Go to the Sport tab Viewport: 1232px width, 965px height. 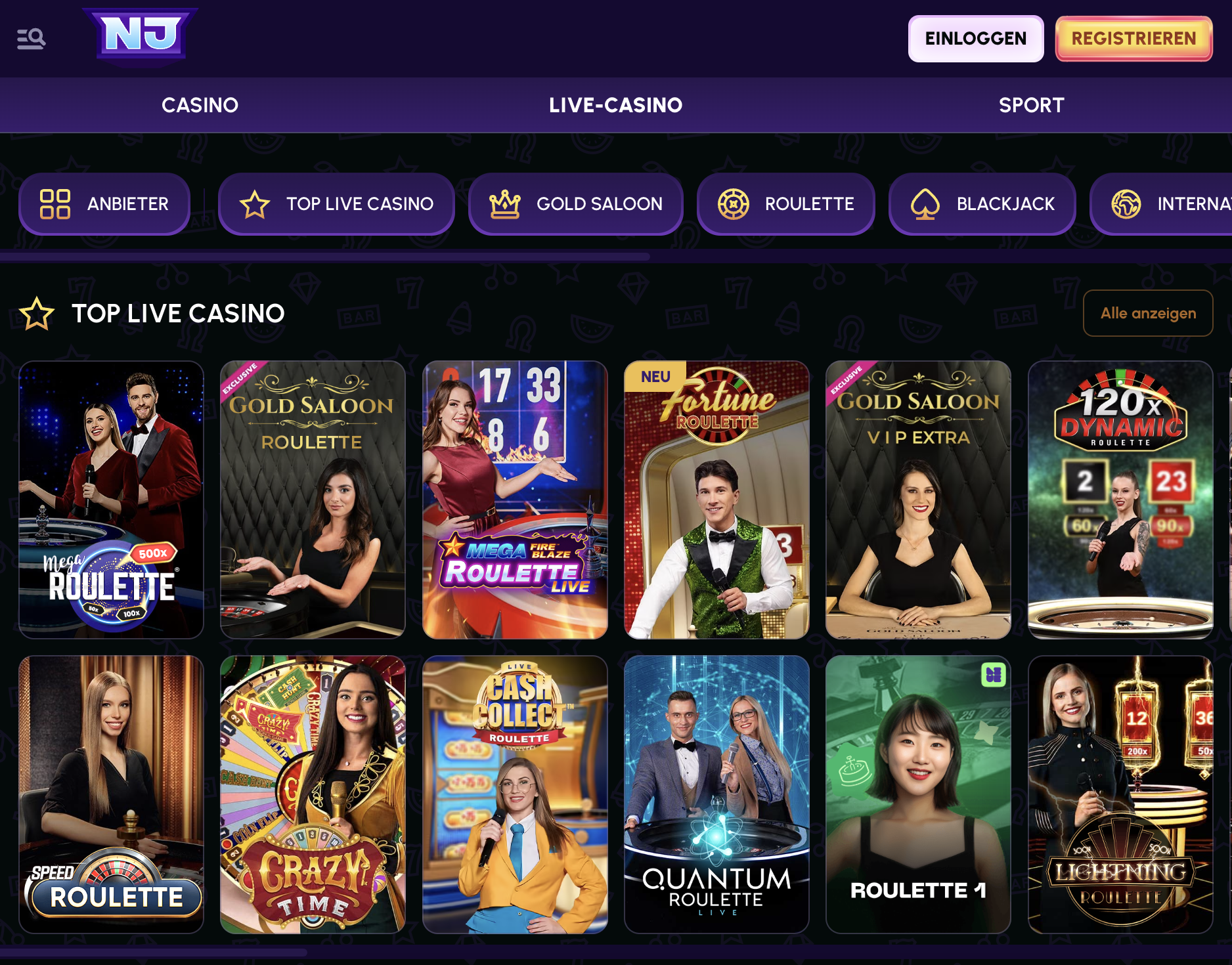click(1031, 105)
